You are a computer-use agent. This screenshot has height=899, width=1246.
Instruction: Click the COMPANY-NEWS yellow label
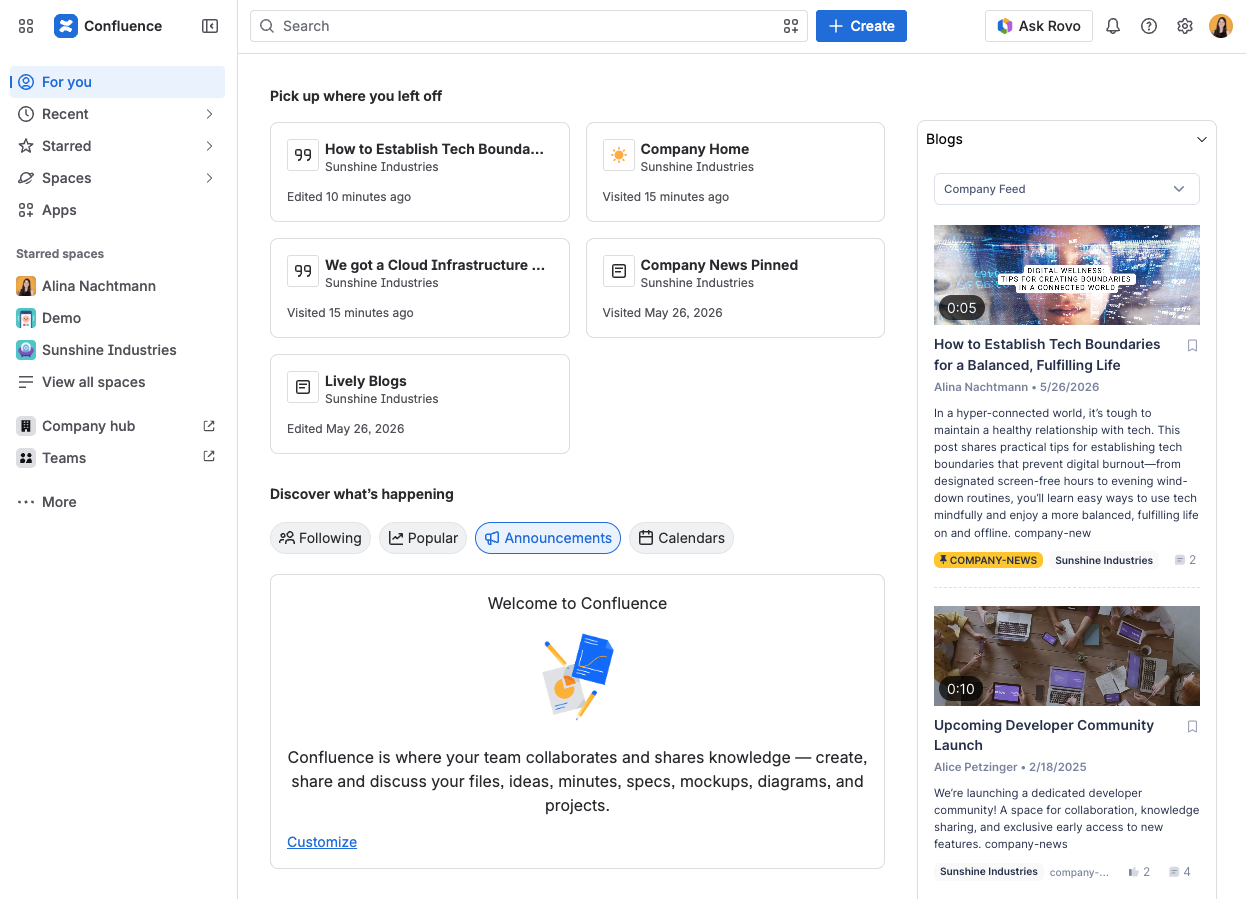point(988,560)
